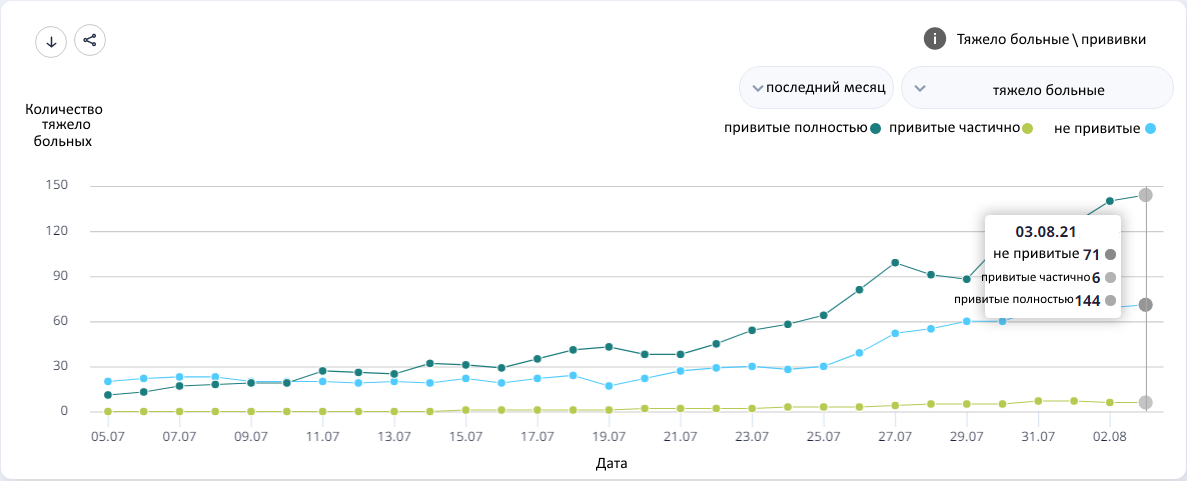Click the share chart icon
The width and height of the screenshot is (1187, 481).
tap(90, 41)
